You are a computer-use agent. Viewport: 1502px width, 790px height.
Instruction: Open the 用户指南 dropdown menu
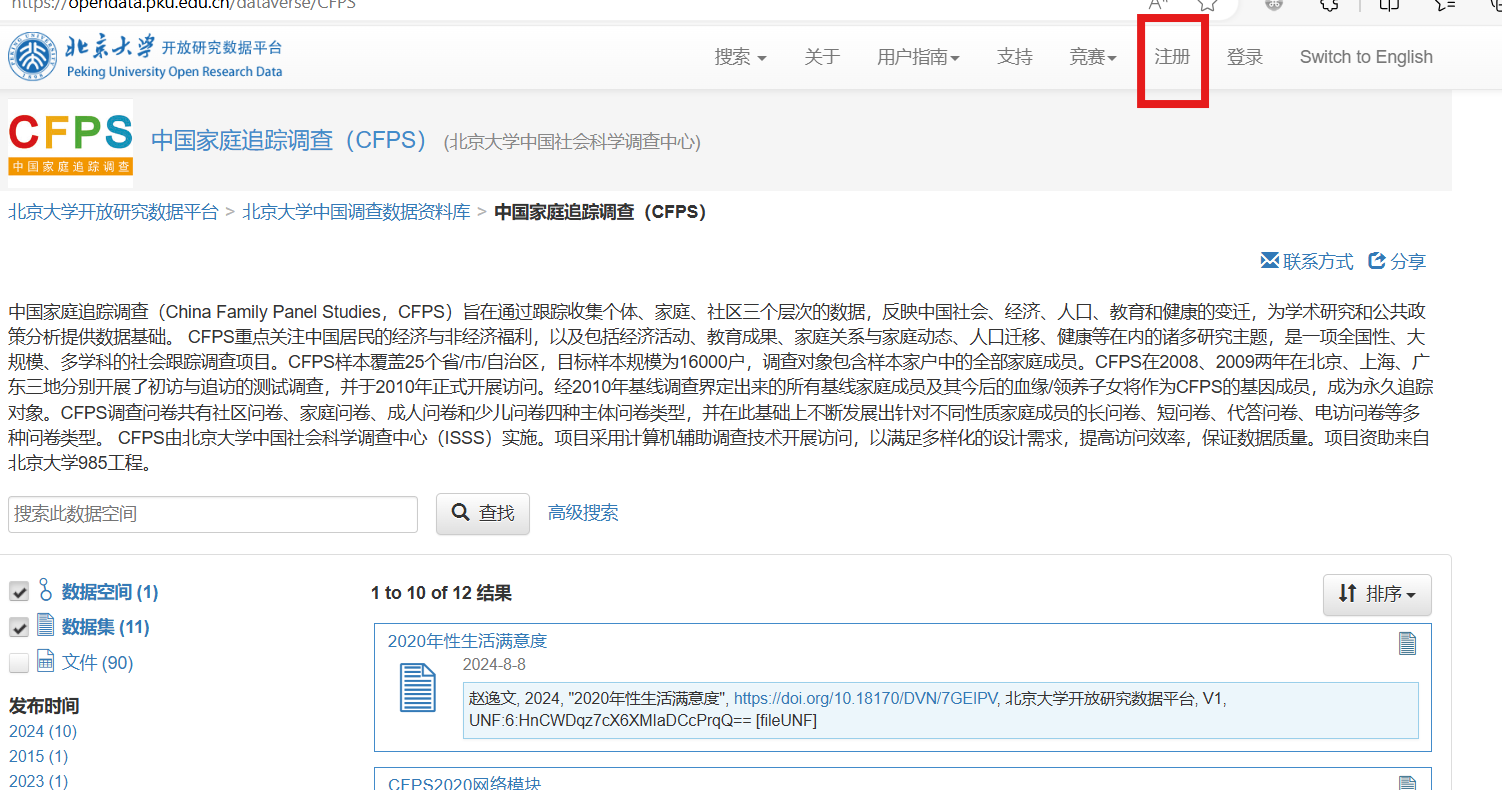918,57
